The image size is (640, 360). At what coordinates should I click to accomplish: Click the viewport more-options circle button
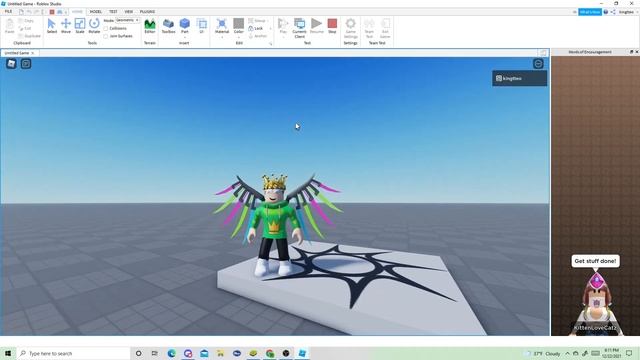point(538,64)
